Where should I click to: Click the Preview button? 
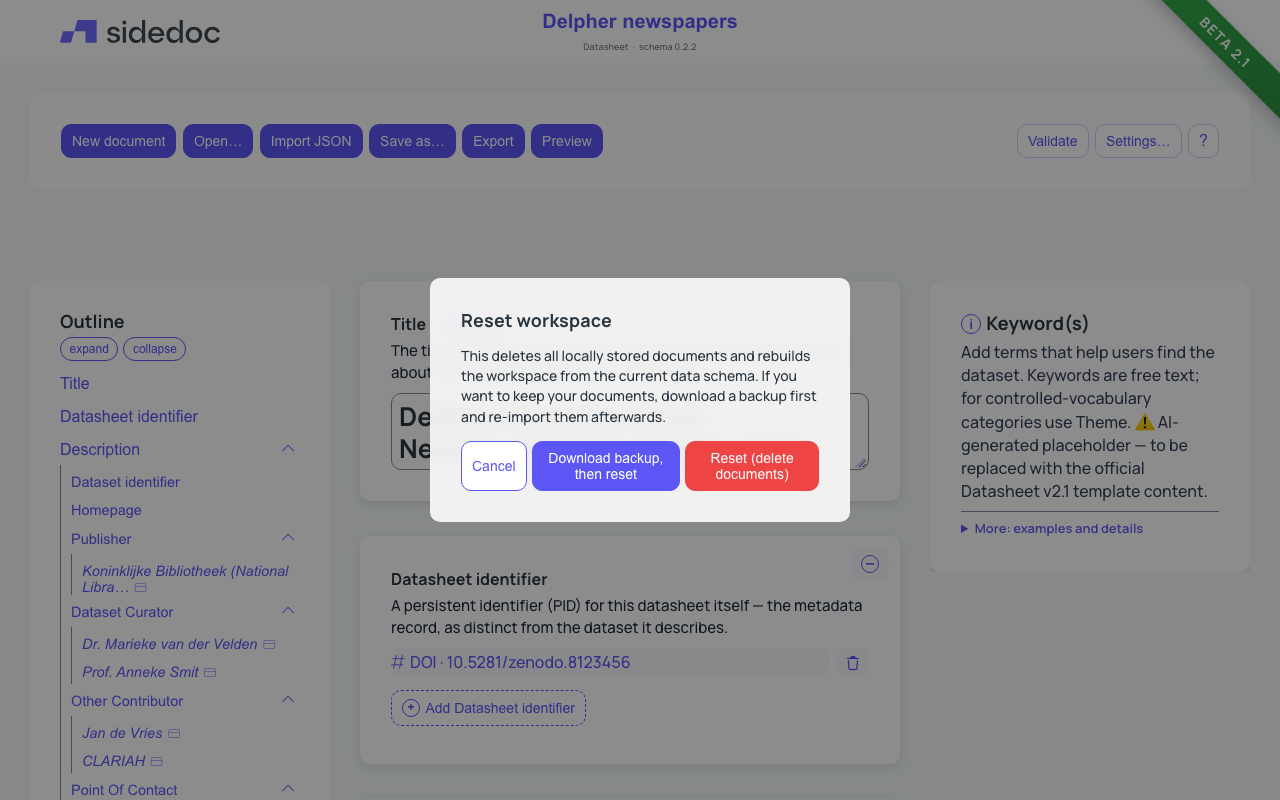[x=567, y=141]
